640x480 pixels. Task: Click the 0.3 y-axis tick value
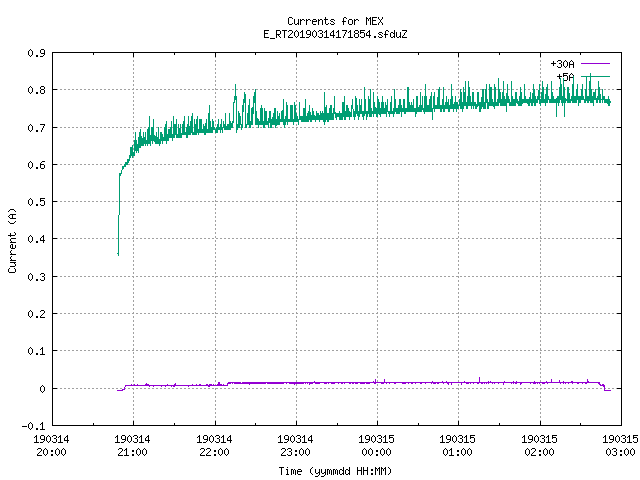(36, 277)
